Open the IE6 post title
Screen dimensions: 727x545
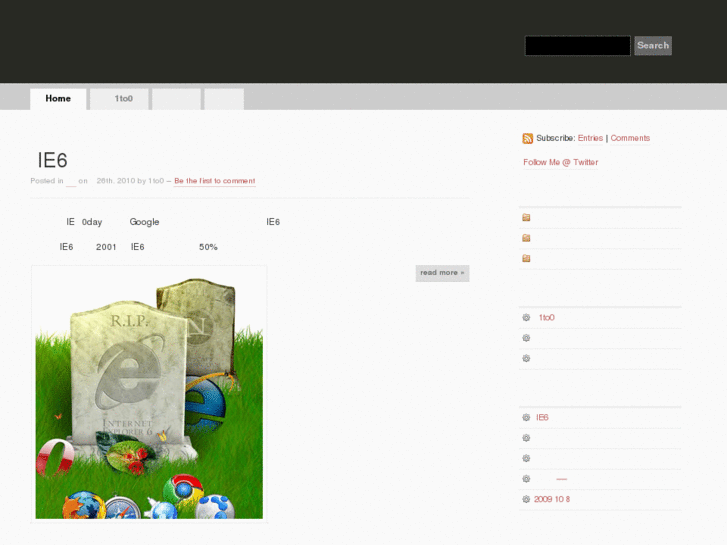tap(52, 160)
